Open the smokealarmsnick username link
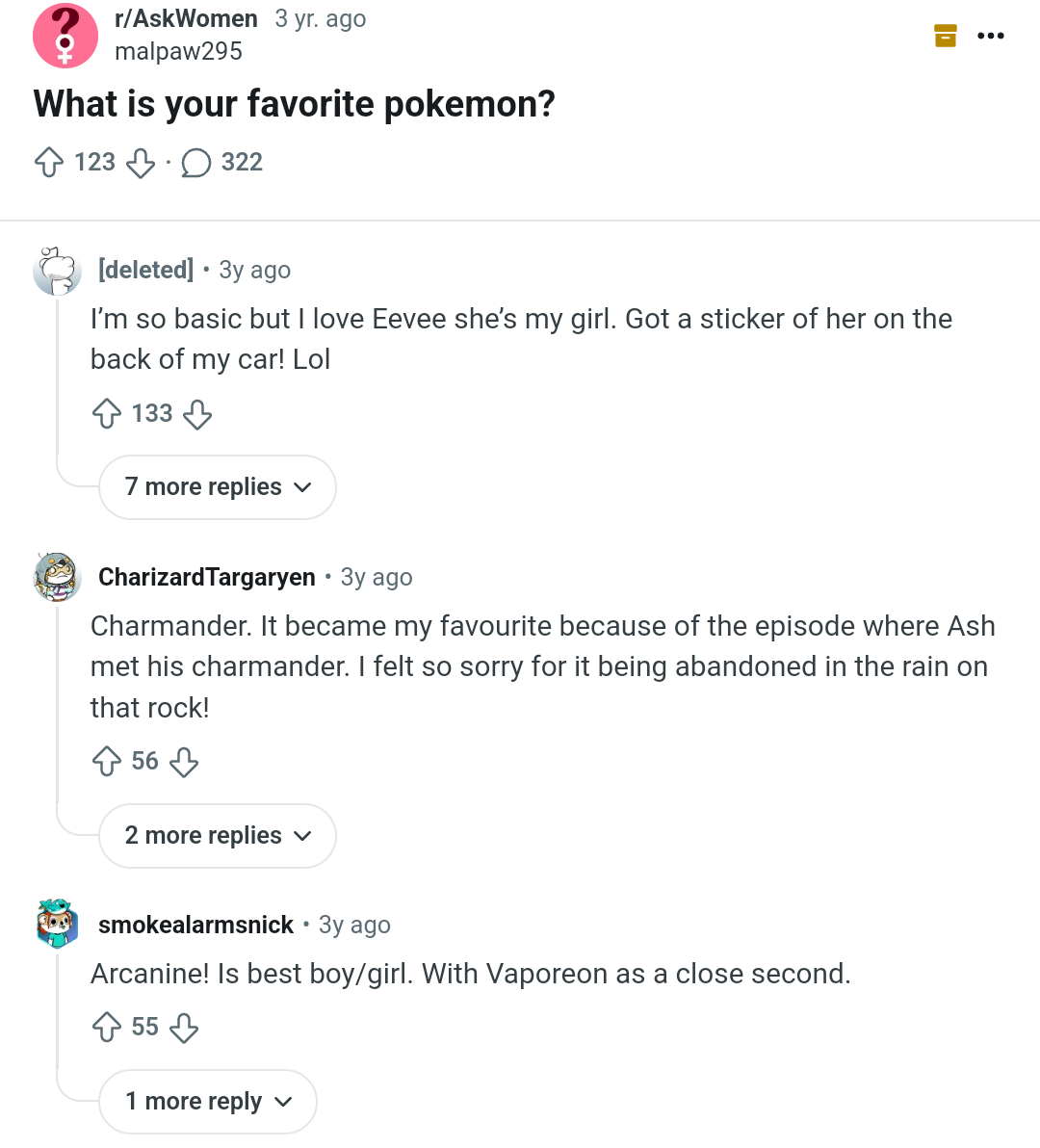 pyautogui.click(x=195, y=925)
